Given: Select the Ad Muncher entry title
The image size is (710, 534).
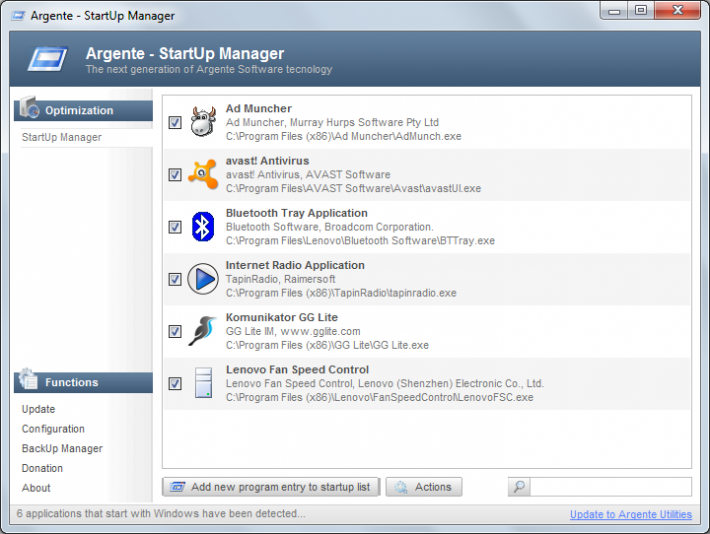Looking at the screenshot, I should click(x=259, y=109).
